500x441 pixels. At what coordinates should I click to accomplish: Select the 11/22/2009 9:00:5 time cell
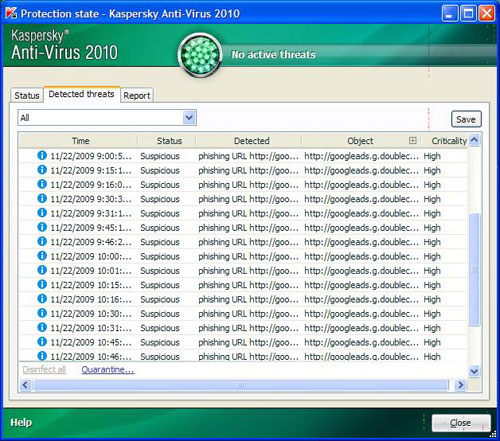point(91,156)
